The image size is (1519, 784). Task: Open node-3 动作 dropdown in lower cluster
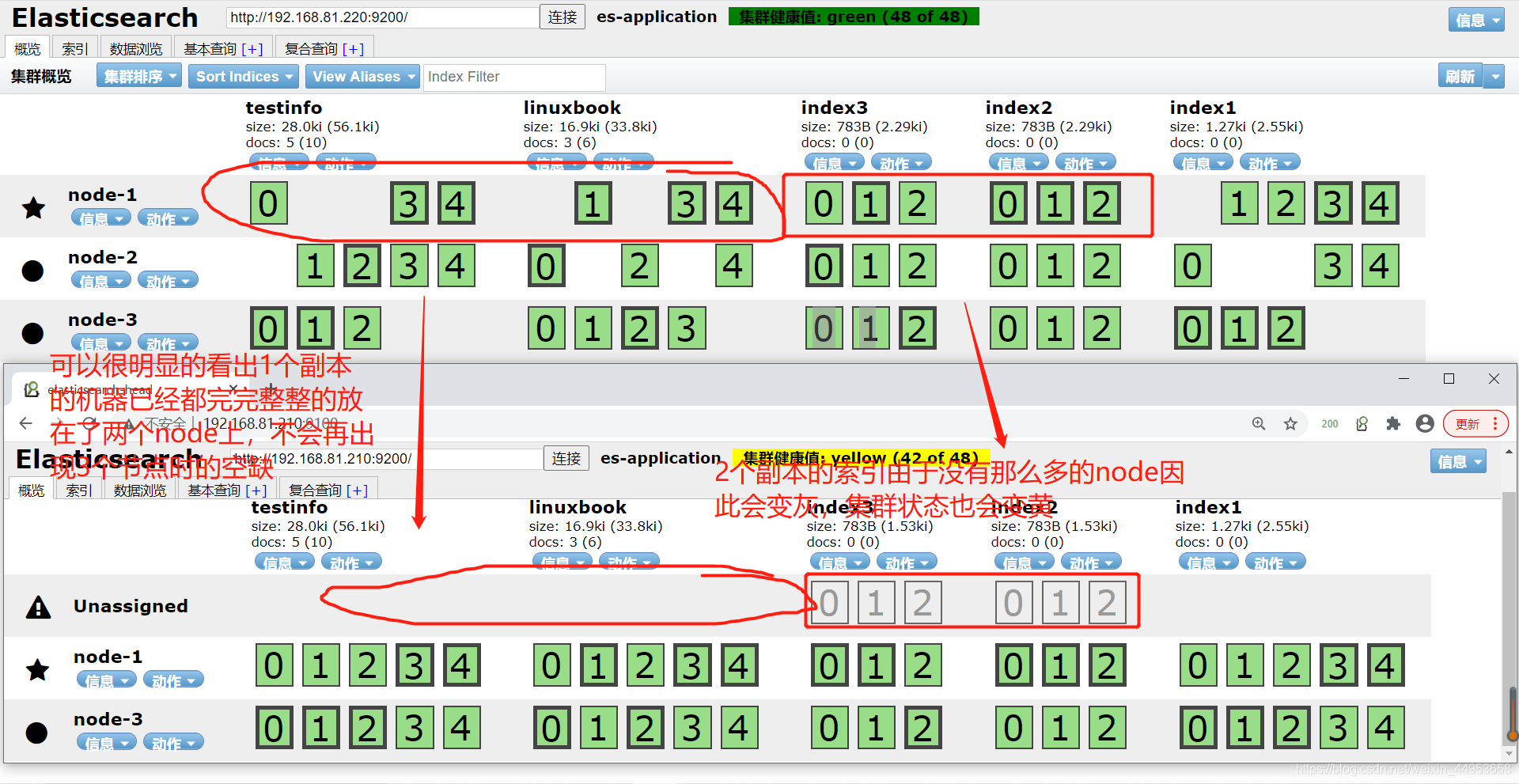coord(173,743)
